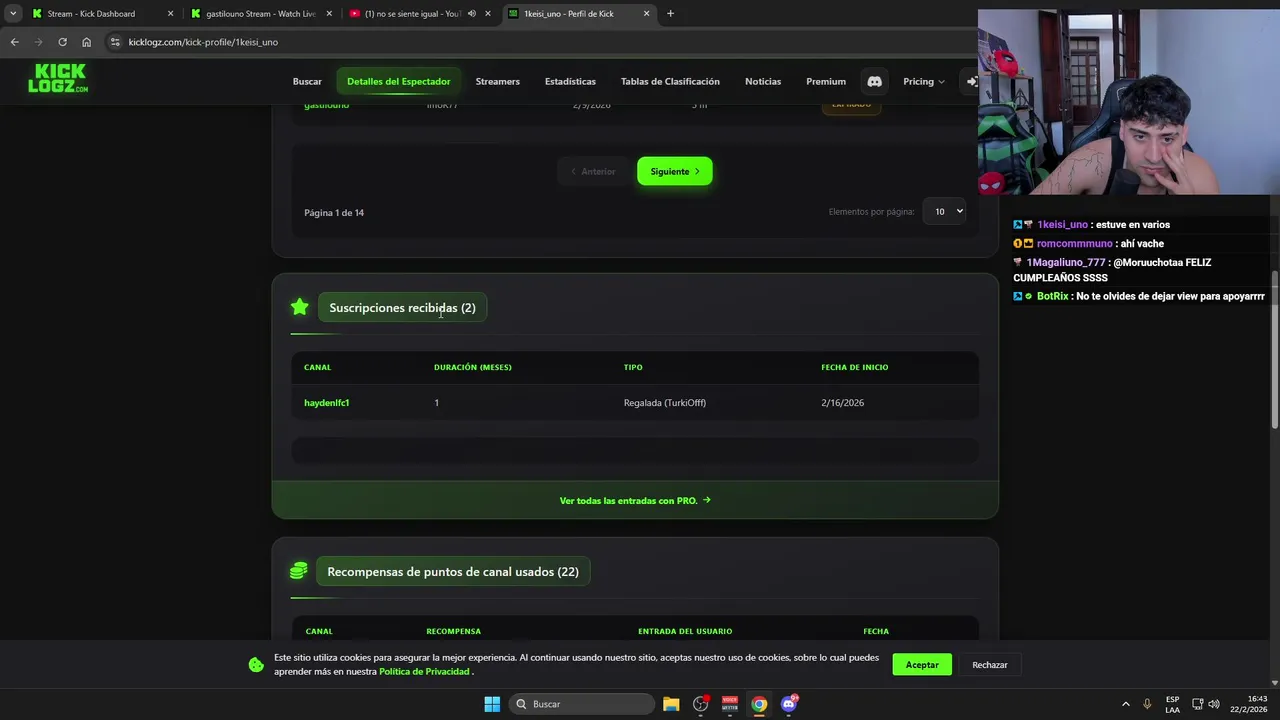
Task: Open the Discord icon in navbar
Action: 874,82
